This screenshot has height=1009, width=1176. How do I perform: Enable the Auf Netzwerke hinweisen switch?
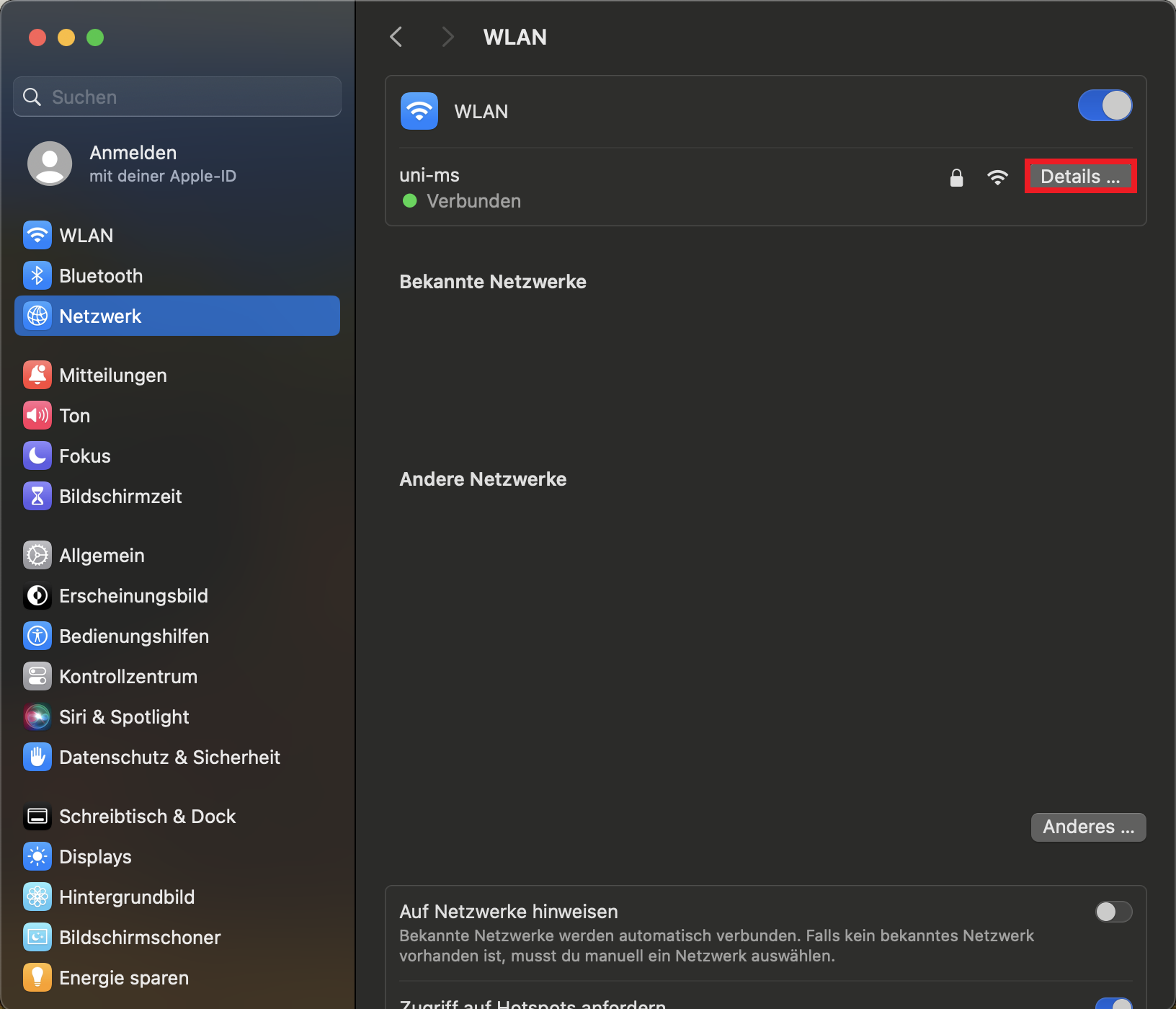click(x=1113, y=912)
